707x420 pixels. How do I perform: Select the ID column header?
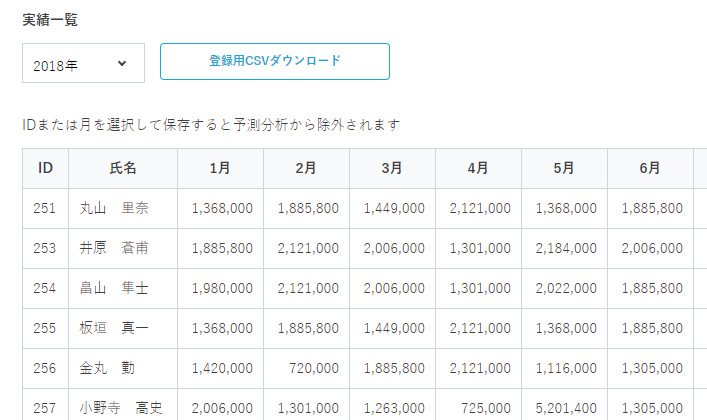click(45, 168)
